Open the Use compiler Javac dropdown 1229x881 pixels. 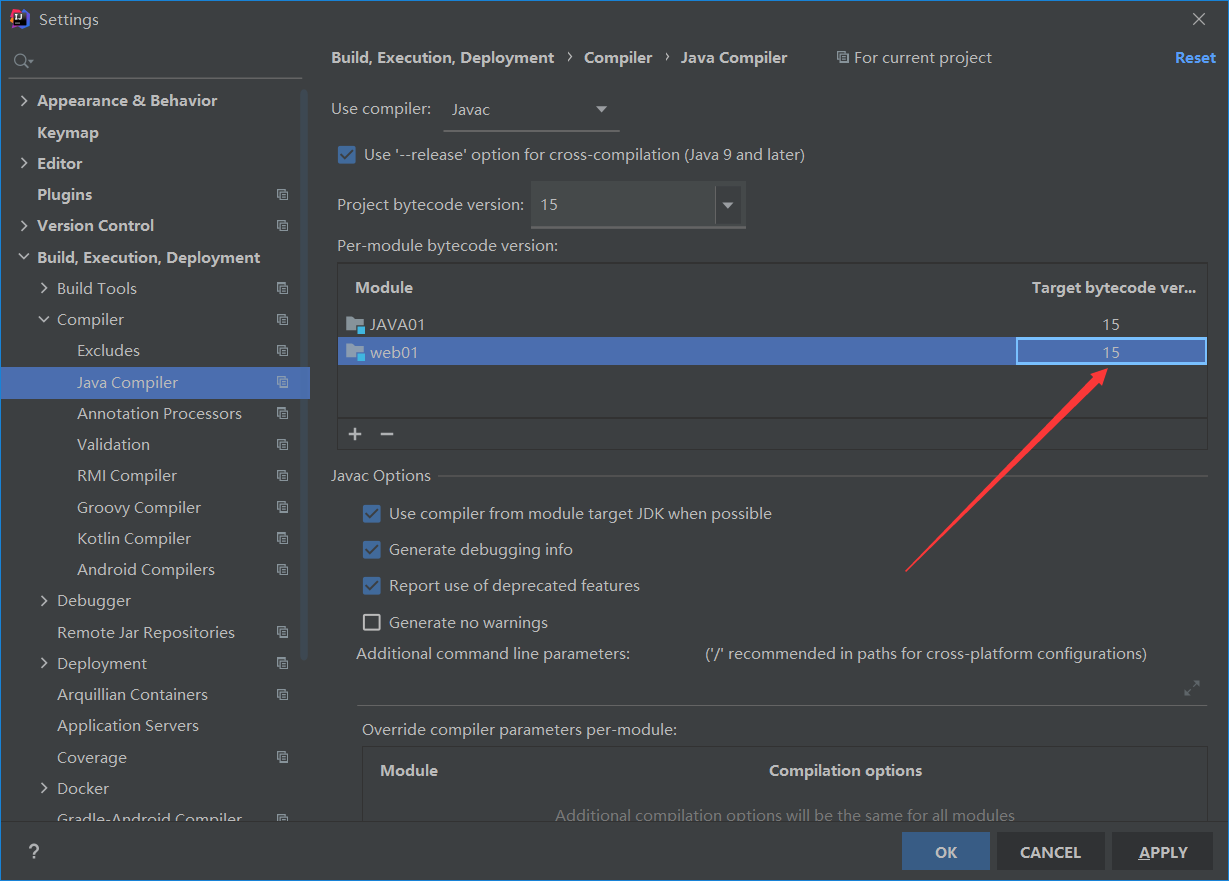pyautogui.click(x=531, y=110)
